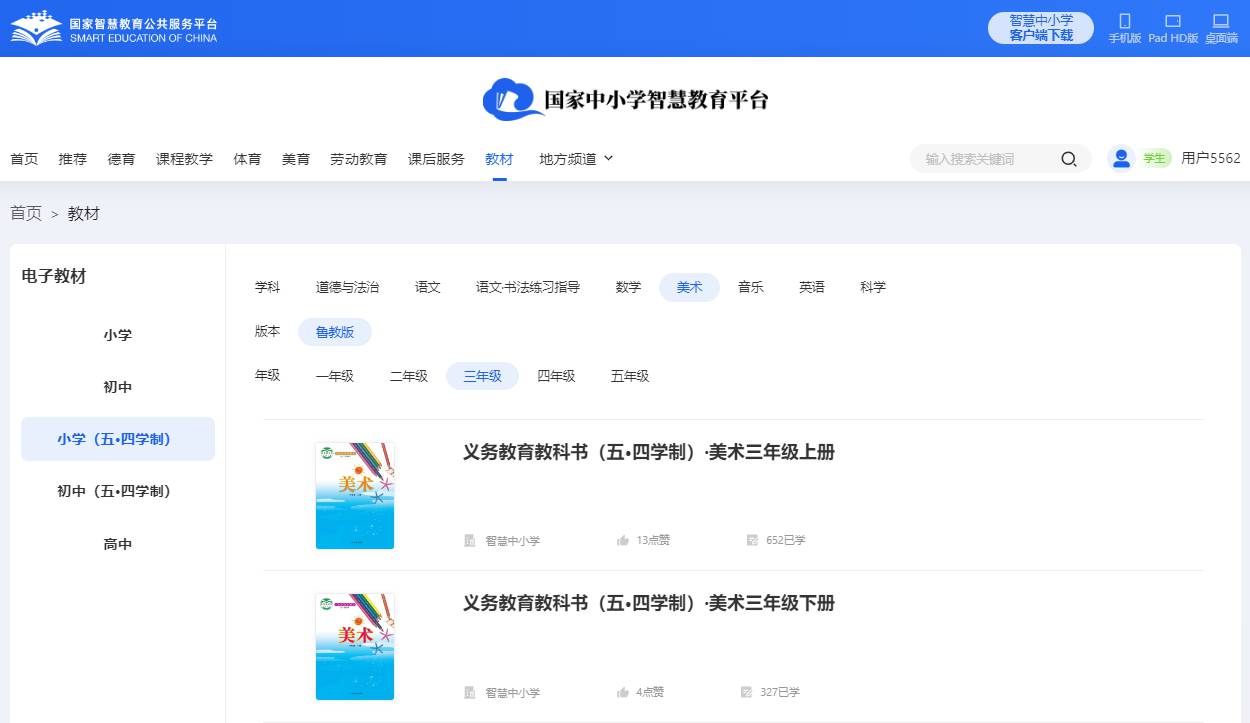
Task: Filter subject by 英语
Action: coord(812,287)
